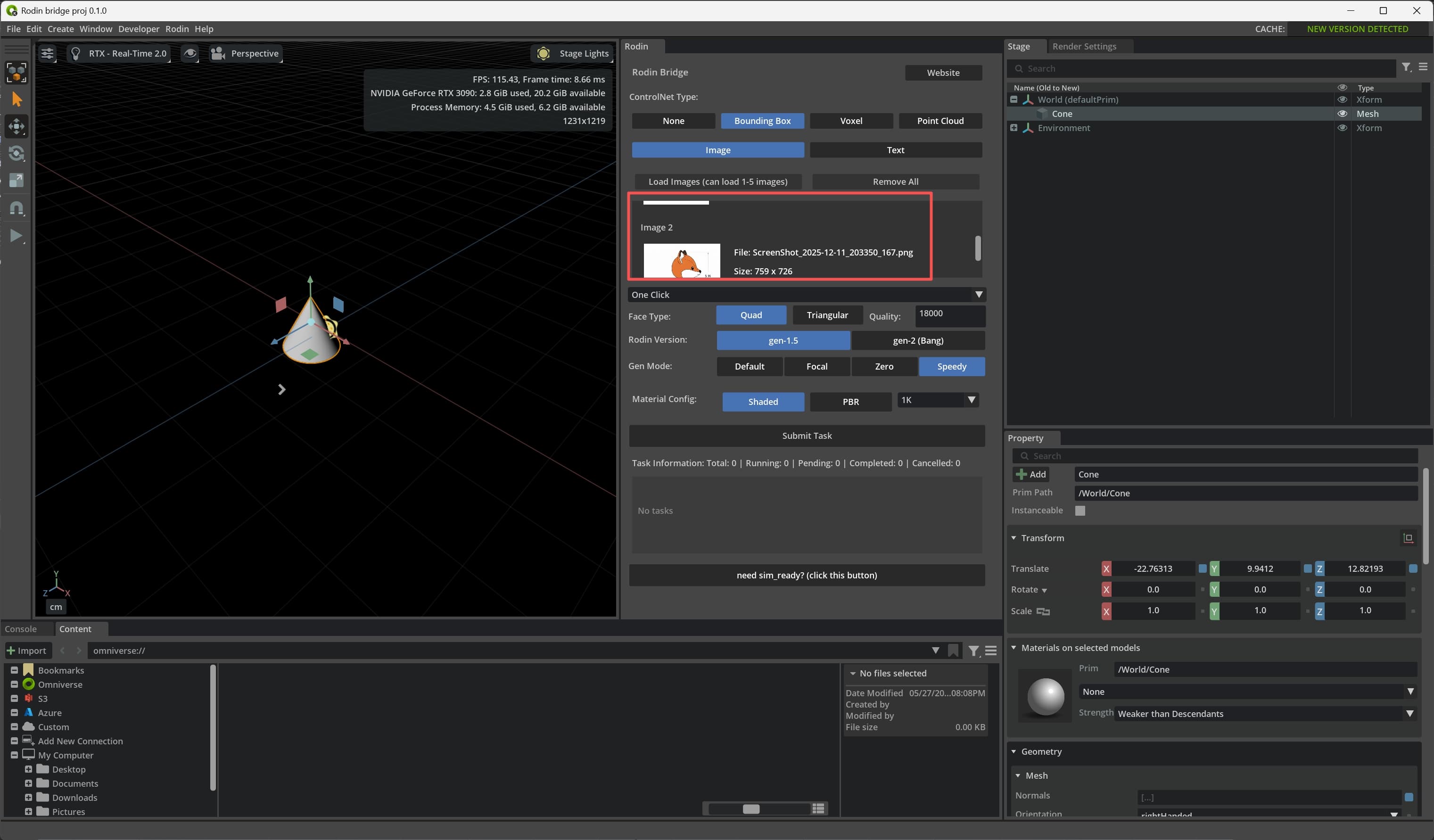Screen dimensions: 1434x840
Task: Open the Create menu
Action: [x=60, y=29]
